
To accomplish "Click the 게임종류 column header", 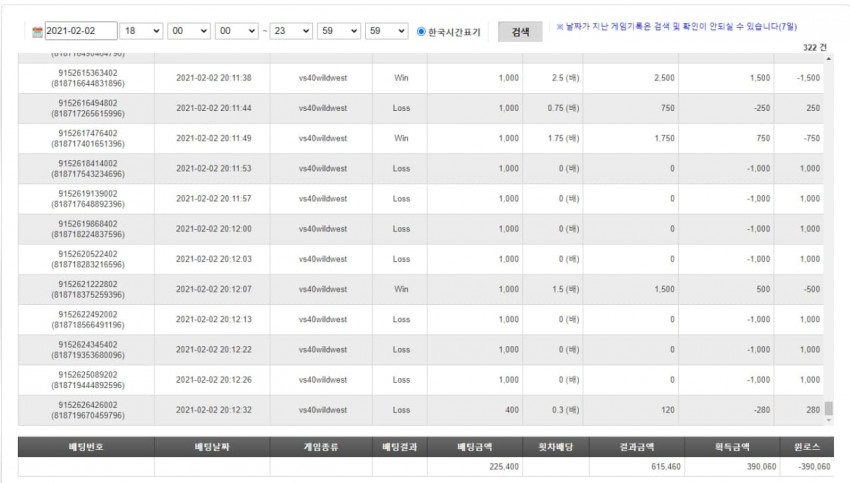I will tap(321, 447).
